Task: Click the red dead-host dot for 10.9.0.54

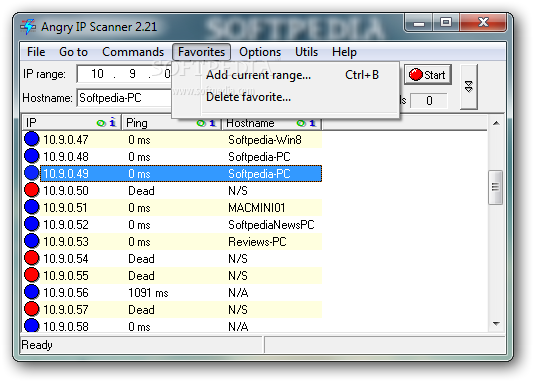Action: tap(32, 258)
